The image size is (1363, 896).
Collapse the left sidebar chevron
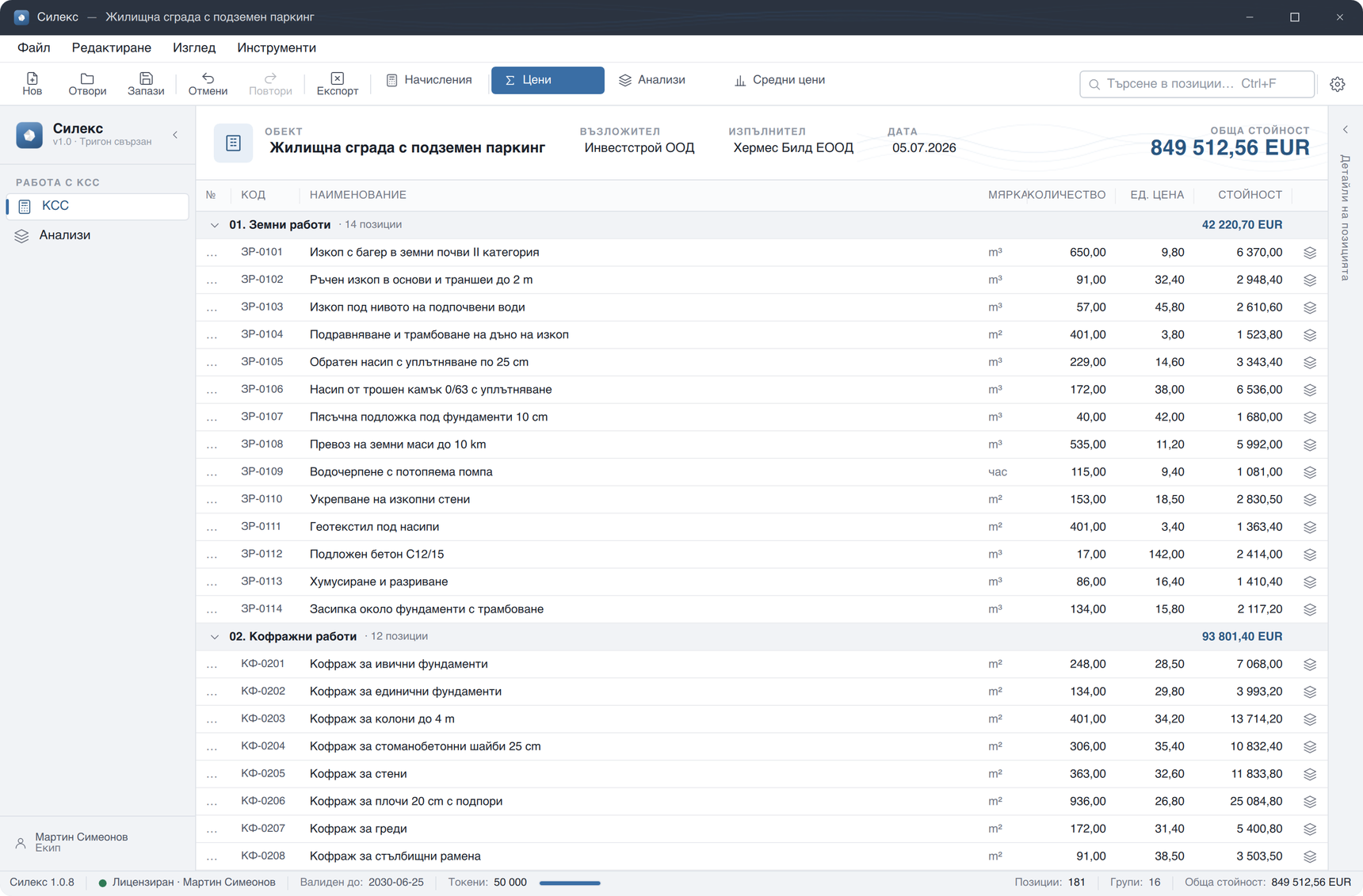tap(175, 135)
